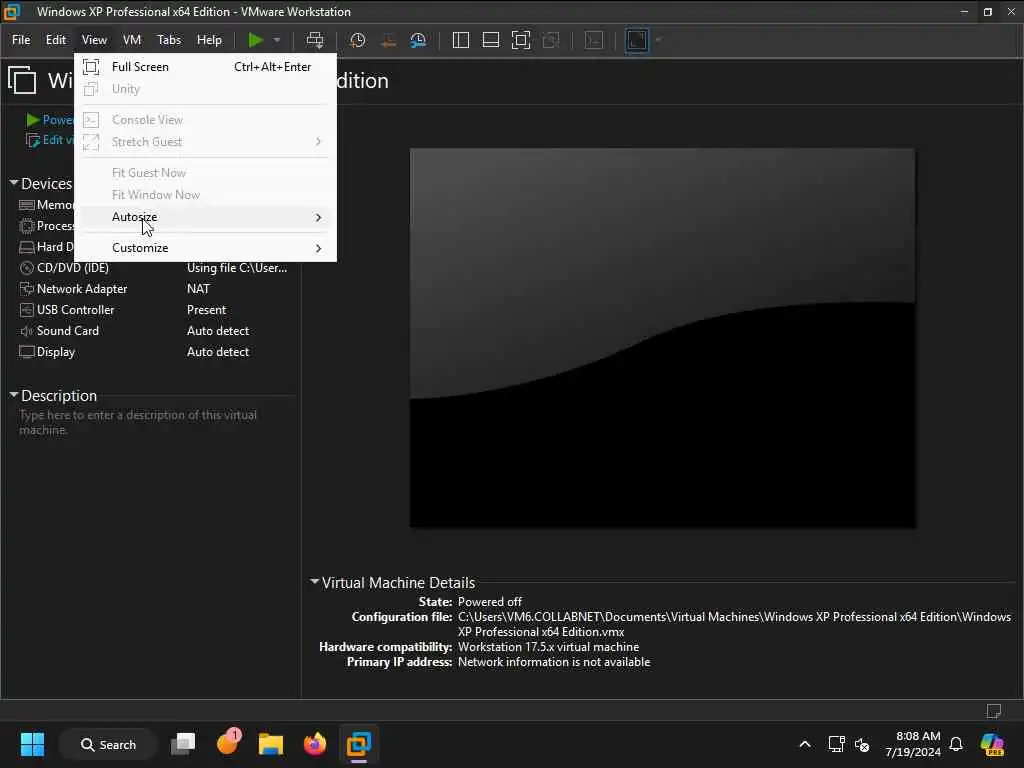The width and height of the screenshot is (1024, 768).
Task: Collapse the Virtual Machine Details section
Action: coord(315,581)
